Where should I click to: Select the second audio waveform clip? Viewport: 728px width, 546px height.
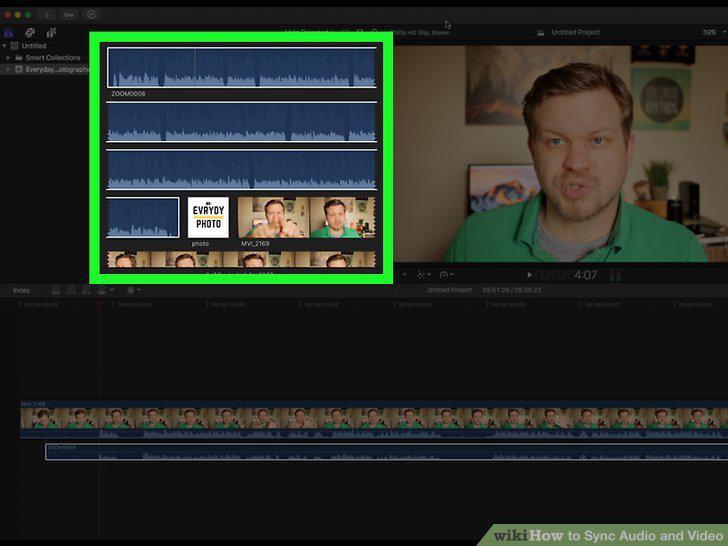[x=241, y=122]
